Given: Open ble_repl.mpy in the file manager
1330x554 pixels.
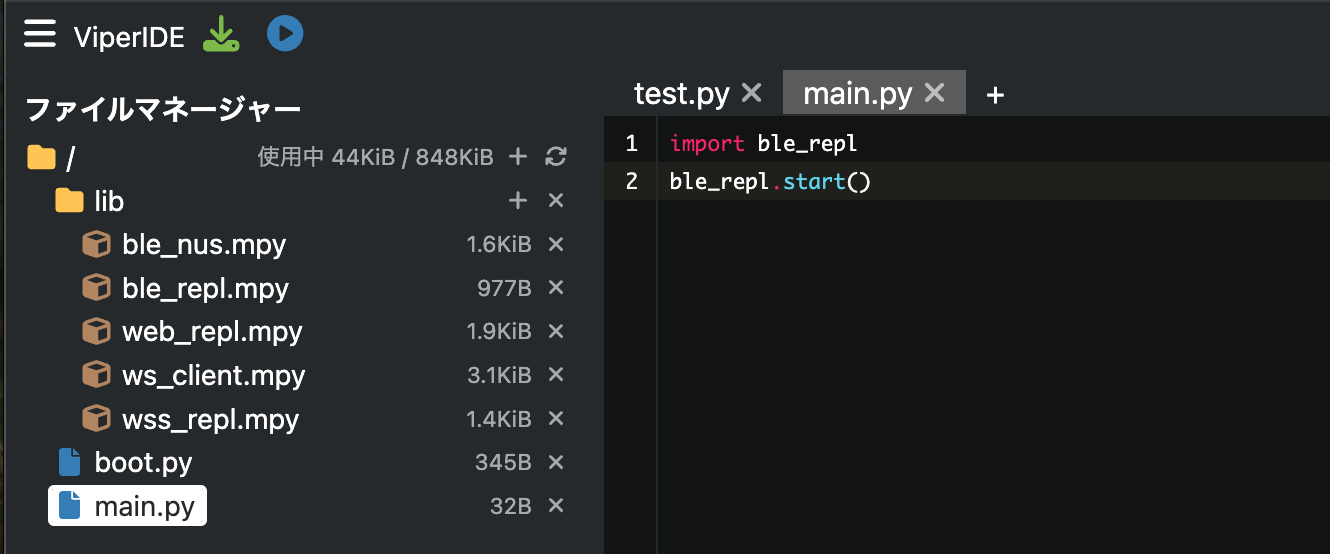Looking at the screenshot, I should click(x=205, y=288).
